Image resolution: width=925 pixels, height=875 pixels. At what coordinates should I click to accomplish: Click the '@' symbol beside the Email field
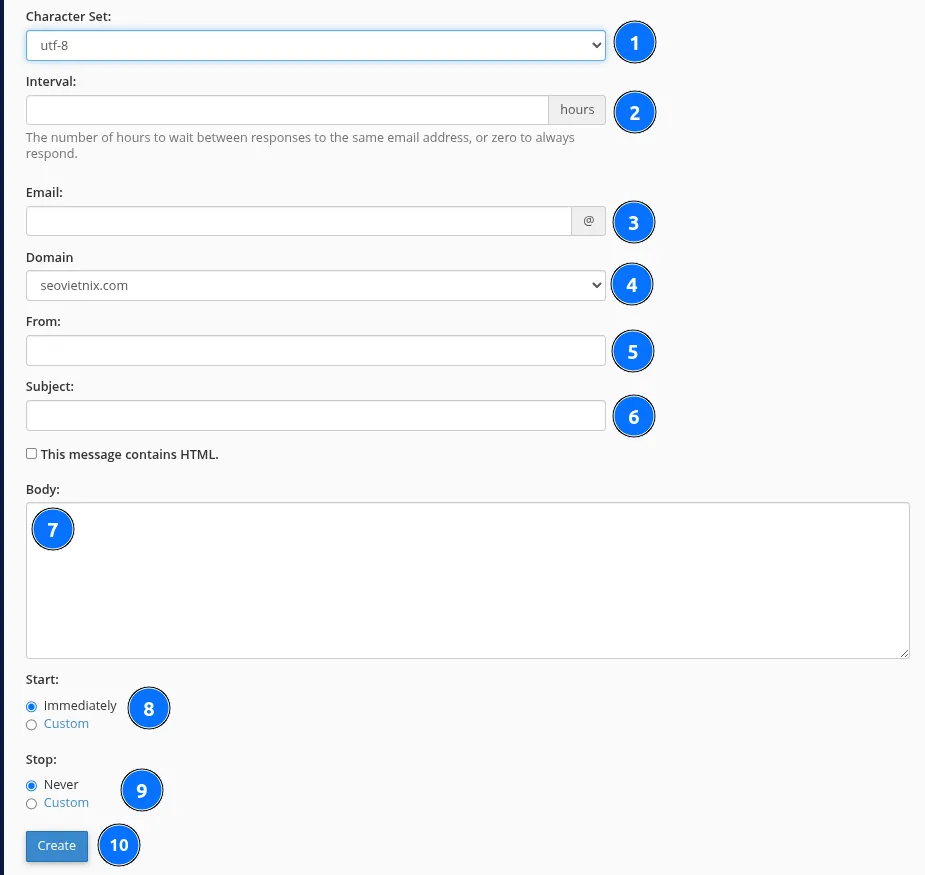(x=588, y=221)
